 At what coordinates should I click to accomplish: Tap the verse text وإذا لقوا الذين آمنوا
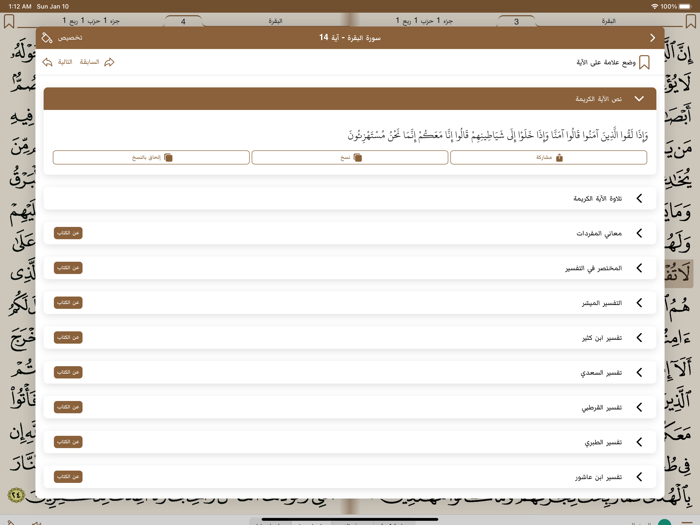(498, 135)
